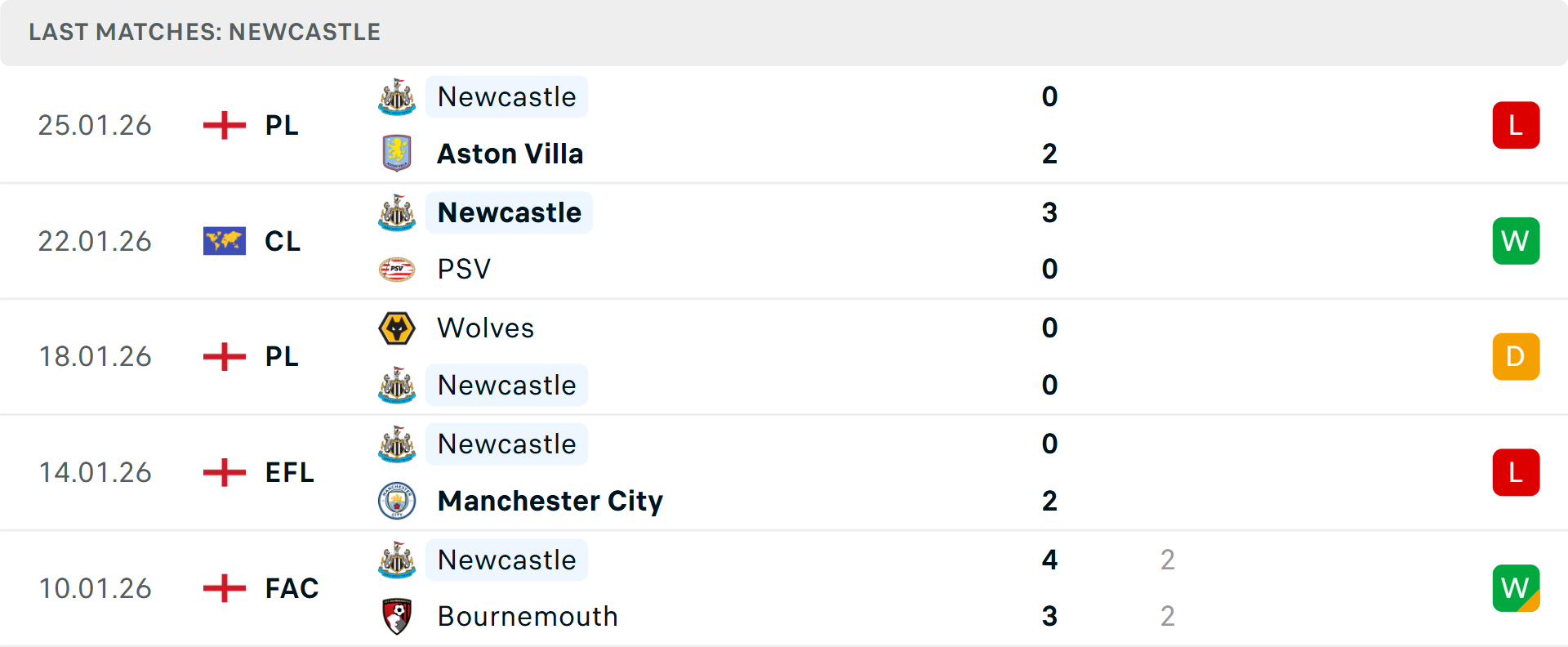
Task: Click the England flag next to FAC
Action: (x=224, y=588)
